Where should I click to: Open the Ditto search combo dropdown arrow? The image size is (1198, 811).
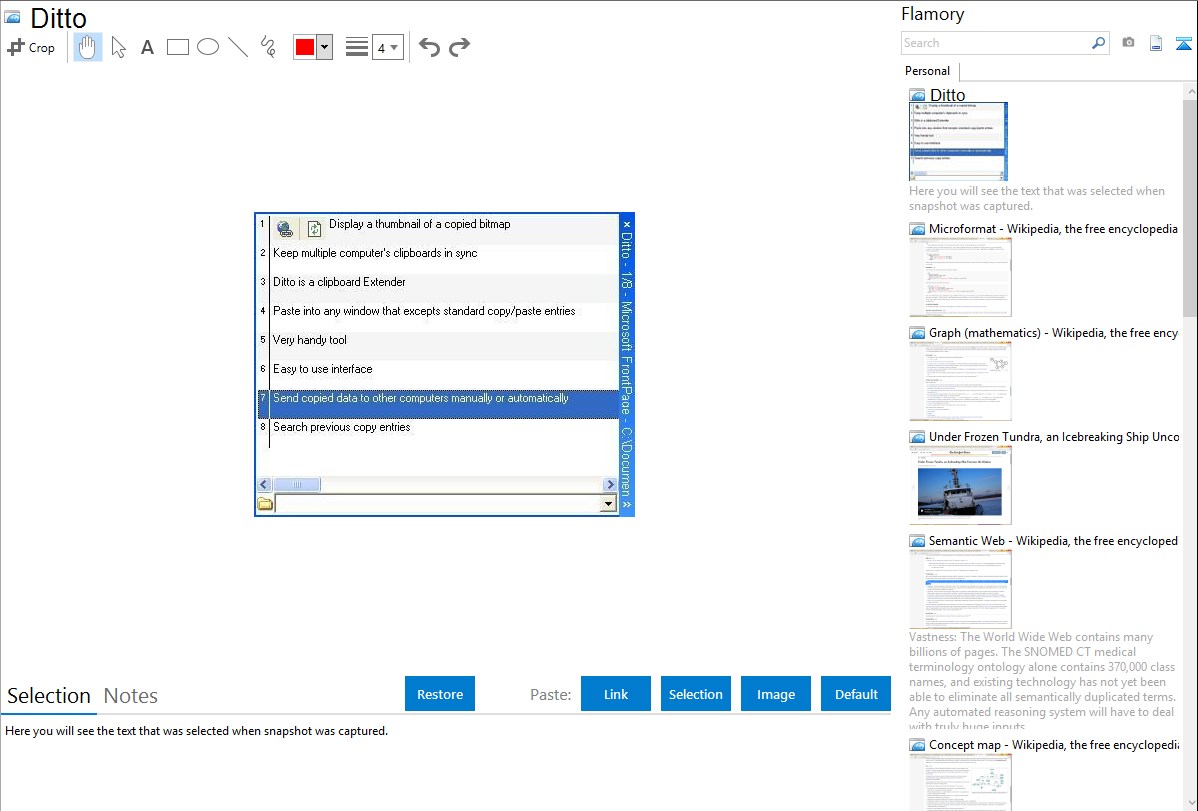[x=608, y=504]
